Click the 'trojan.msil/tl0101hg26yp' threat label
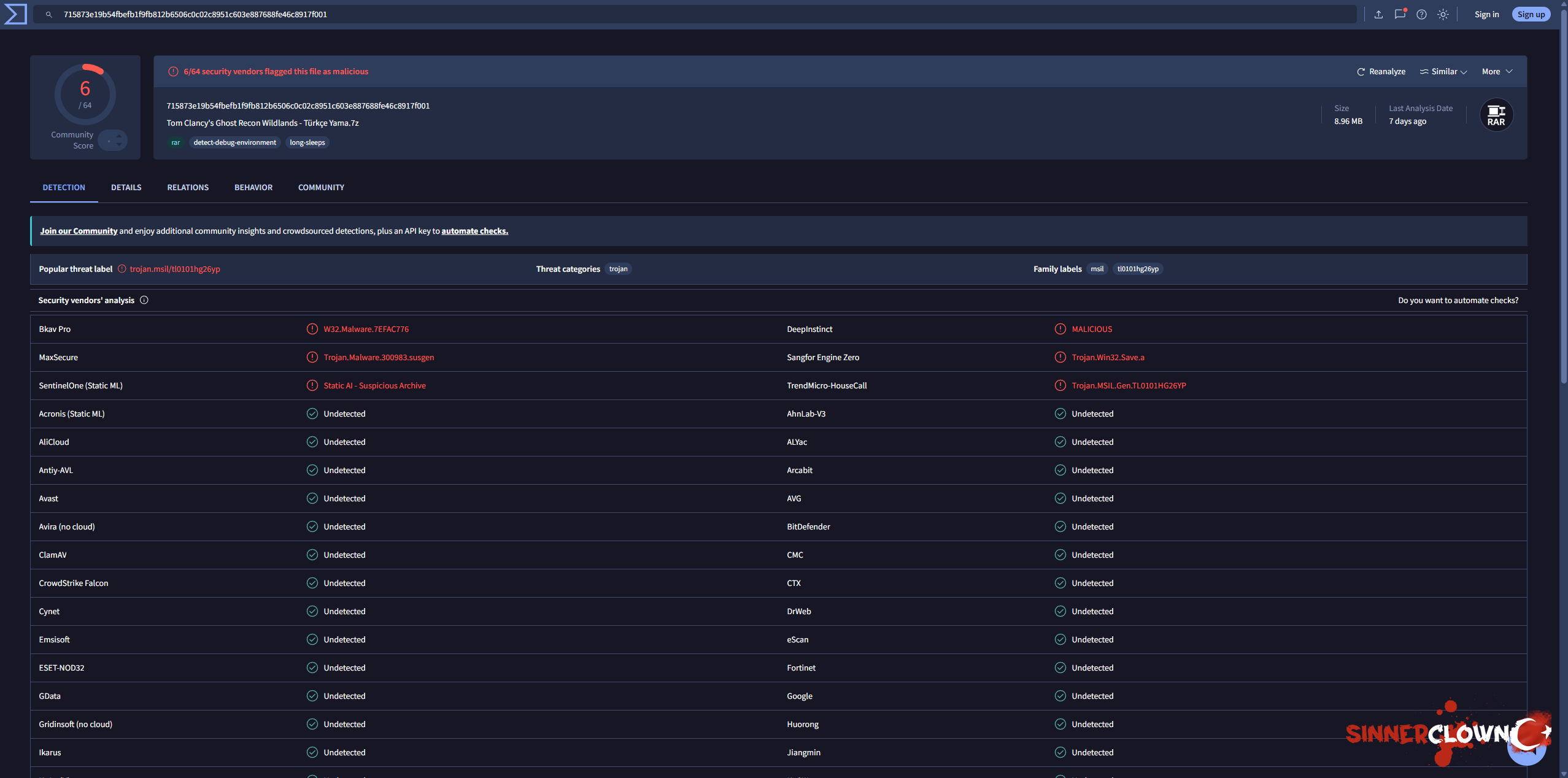 click(175, 269)
